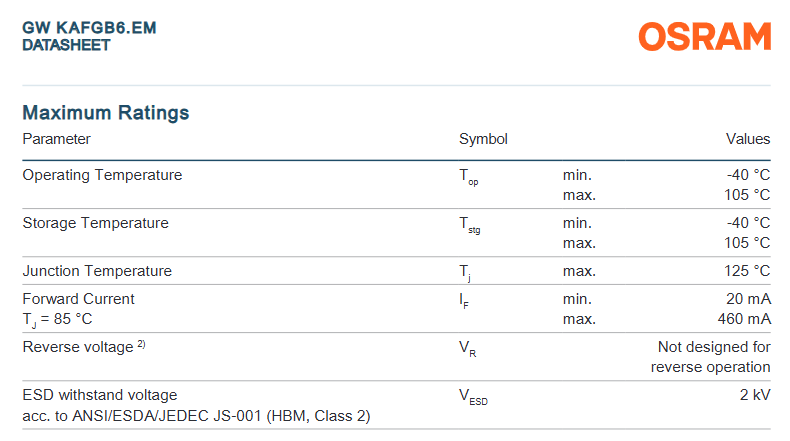The width and height of the screenshot is (790, 441).
Task: Select the 460 mA maximum current value
Action: pyautogui.click(x=744, y=319)
